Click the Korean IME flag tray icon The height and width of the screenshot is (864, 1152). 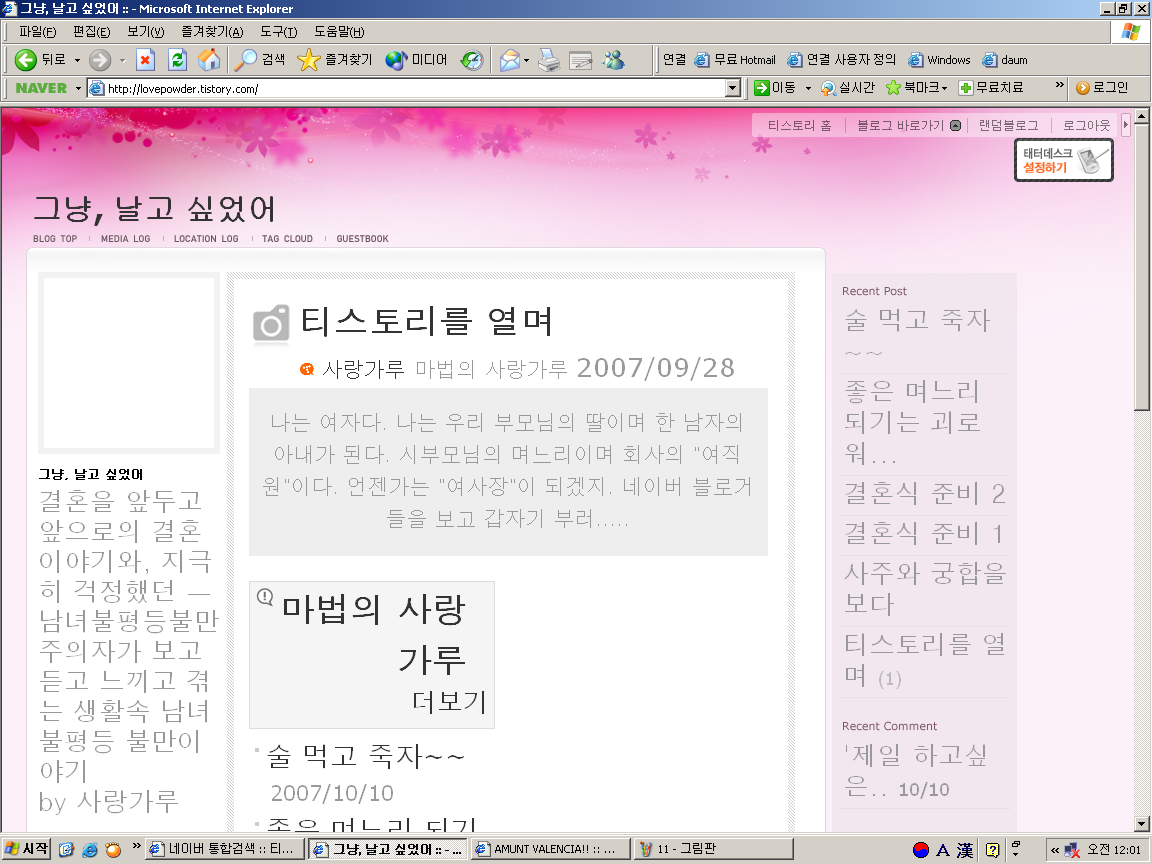coord(921,850)
